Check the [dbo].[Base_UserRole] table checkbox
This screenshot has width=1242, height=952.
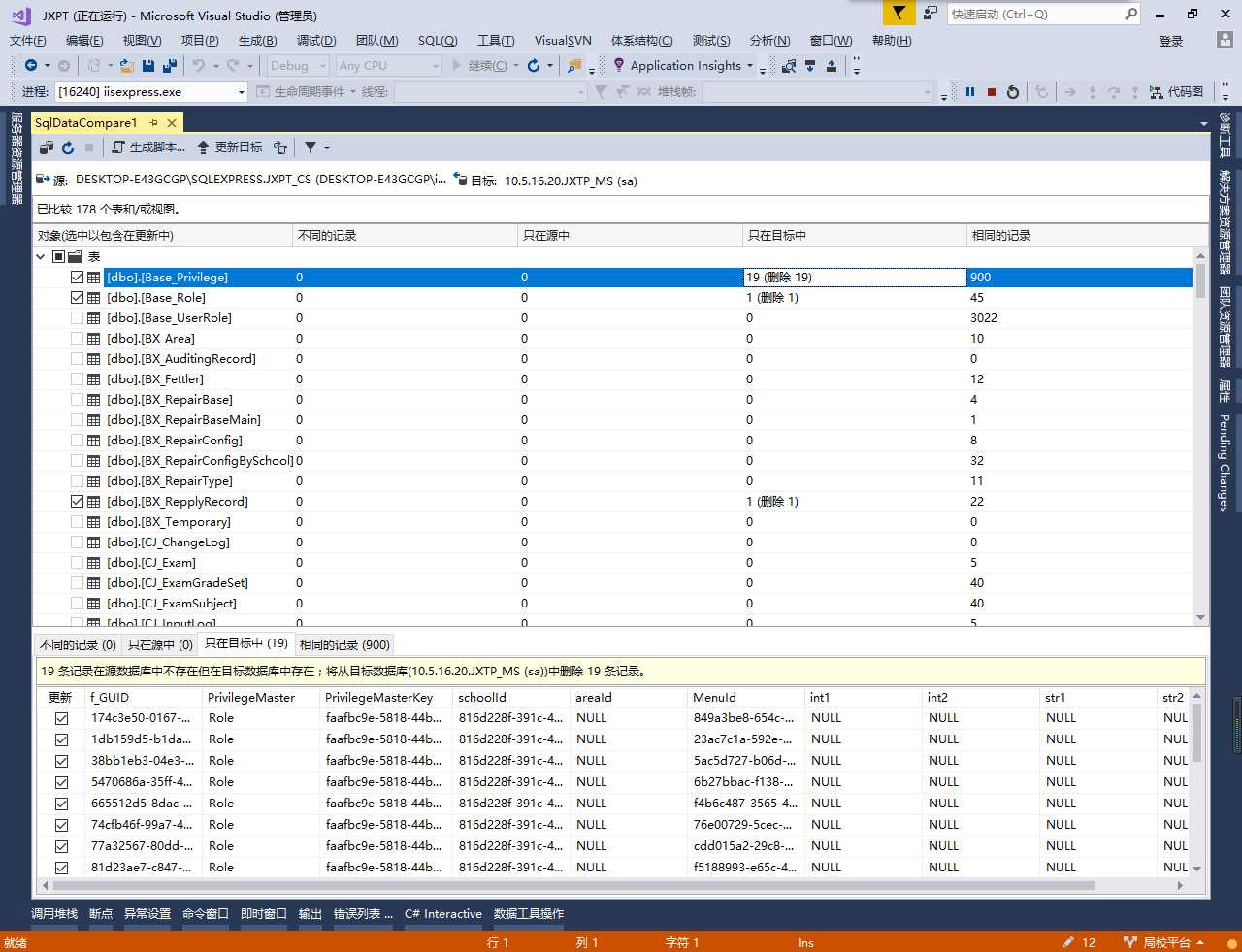click(x=78, y=318)
